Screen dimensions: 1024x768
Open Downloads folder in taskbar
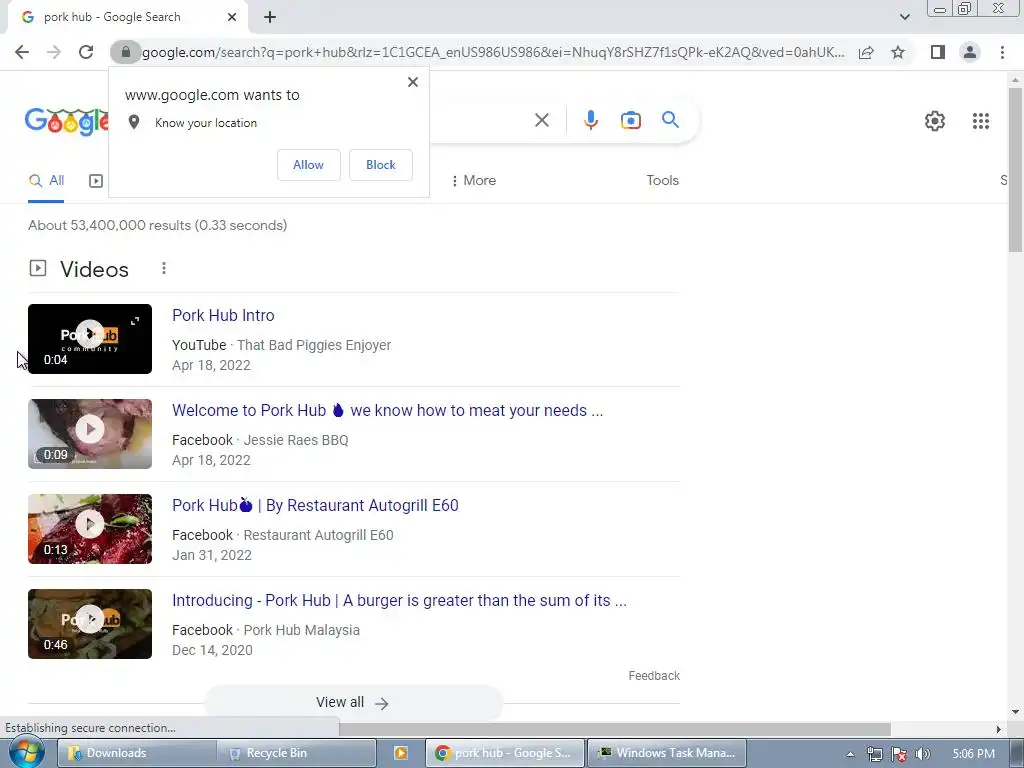point(136,753)
